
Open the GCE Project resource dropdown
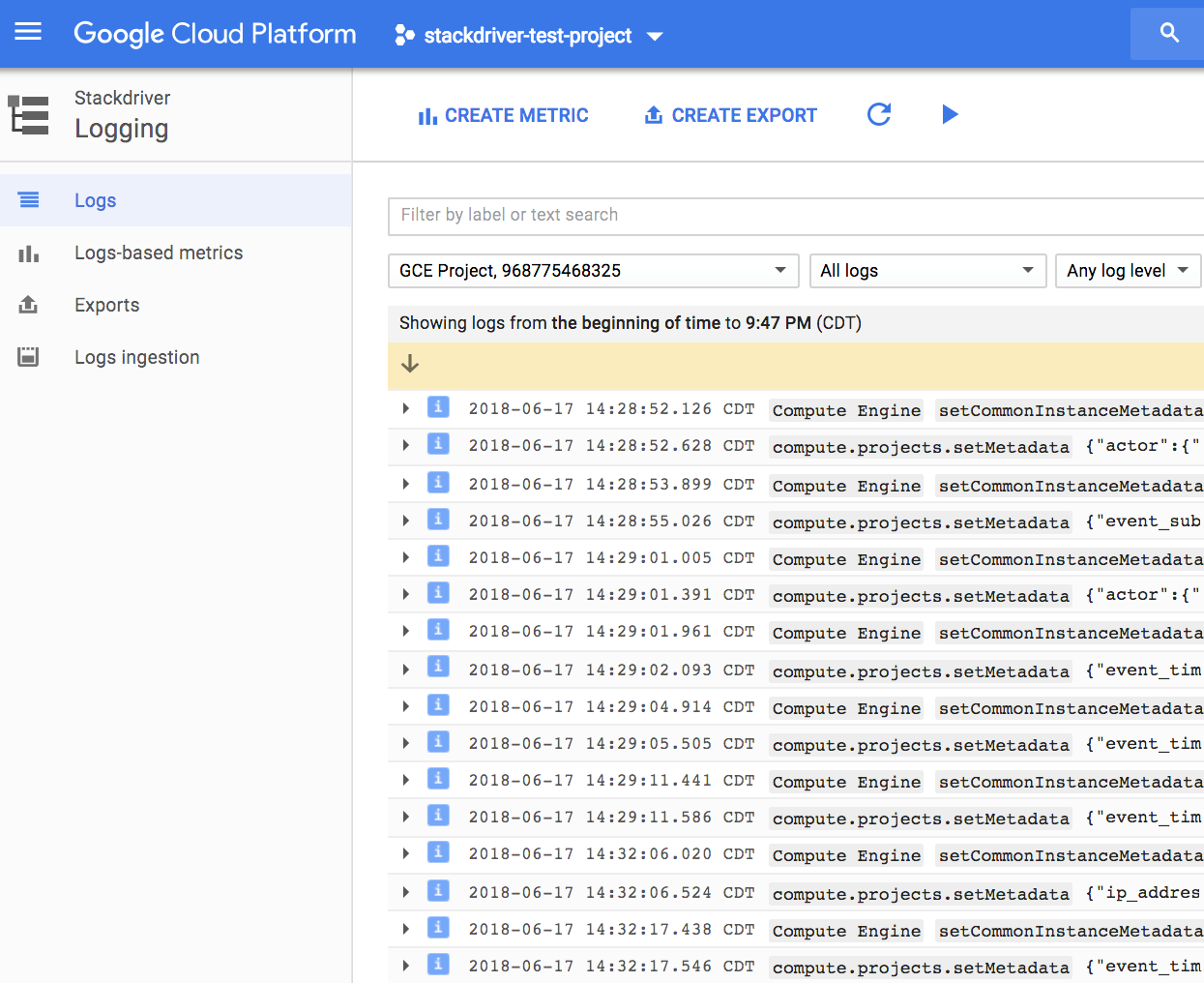coord(593,271)
